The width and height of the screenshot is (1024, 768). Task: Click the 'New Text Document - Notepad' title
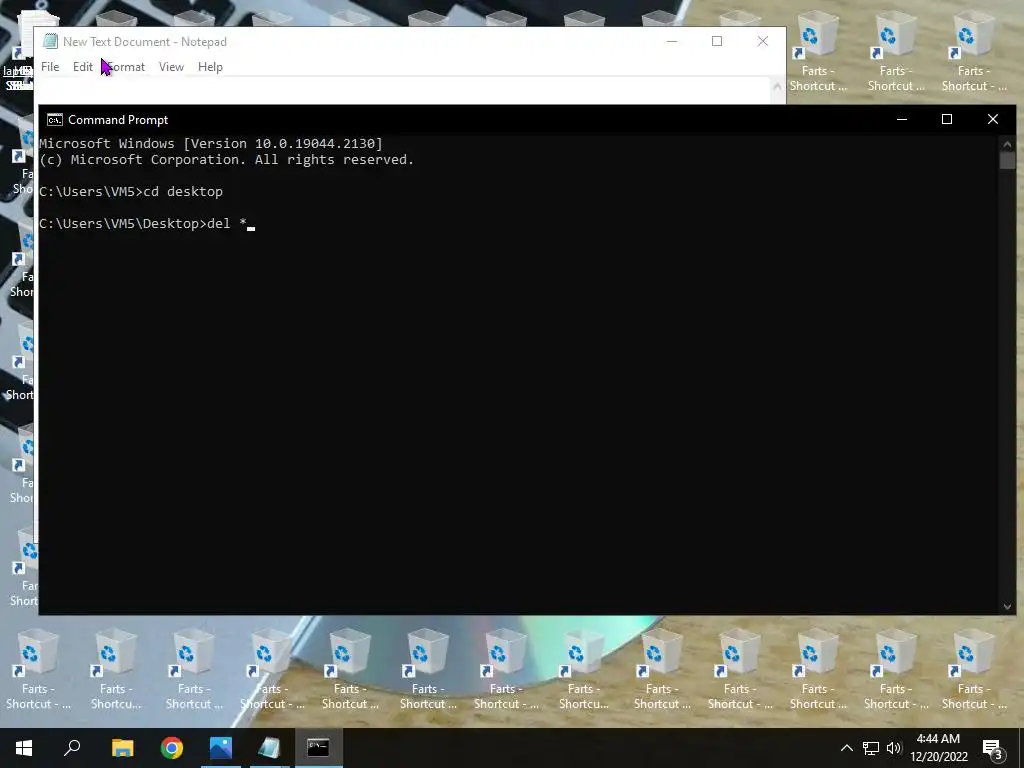click(145, 42)
